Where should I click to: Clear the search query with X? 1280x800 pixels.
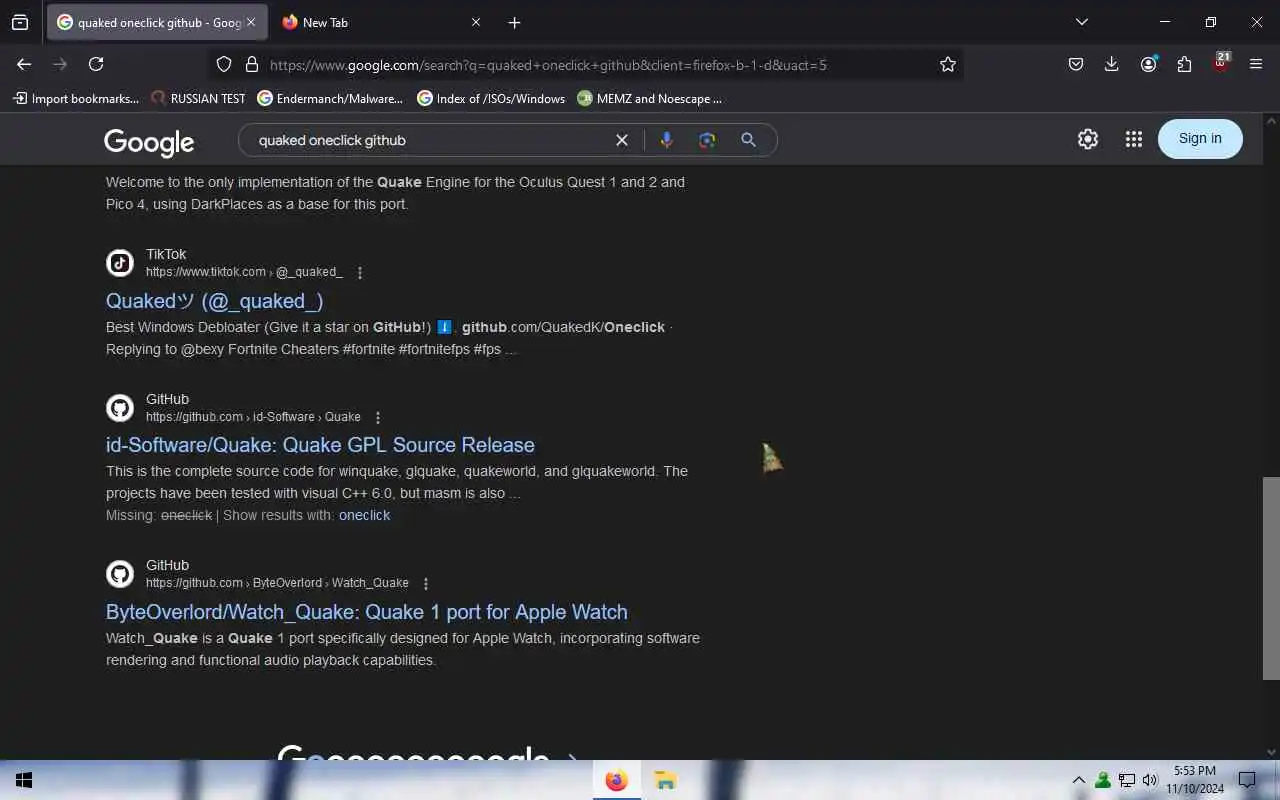622,140
